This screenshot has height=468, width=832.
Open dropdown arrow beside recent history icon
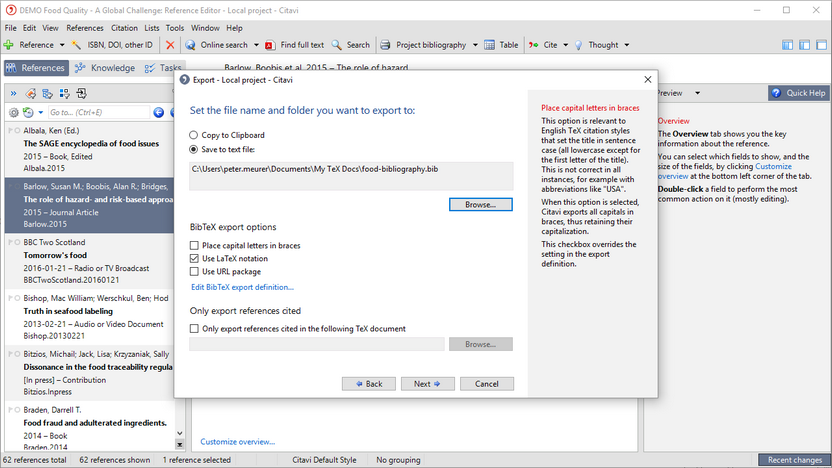[x=40, y=112]
